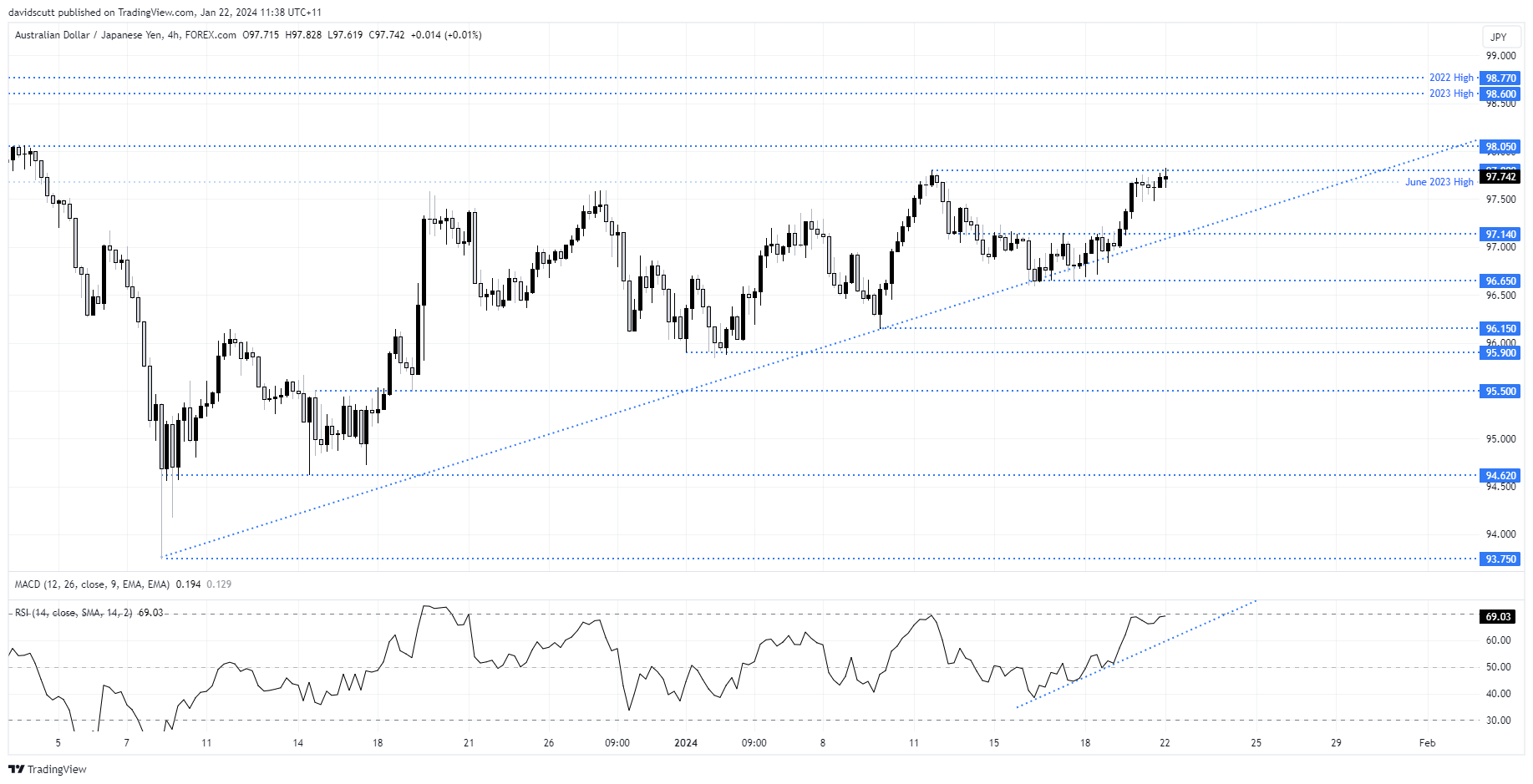Click the '15' date axis label
1533x784 pixels.
pos(993,743)
